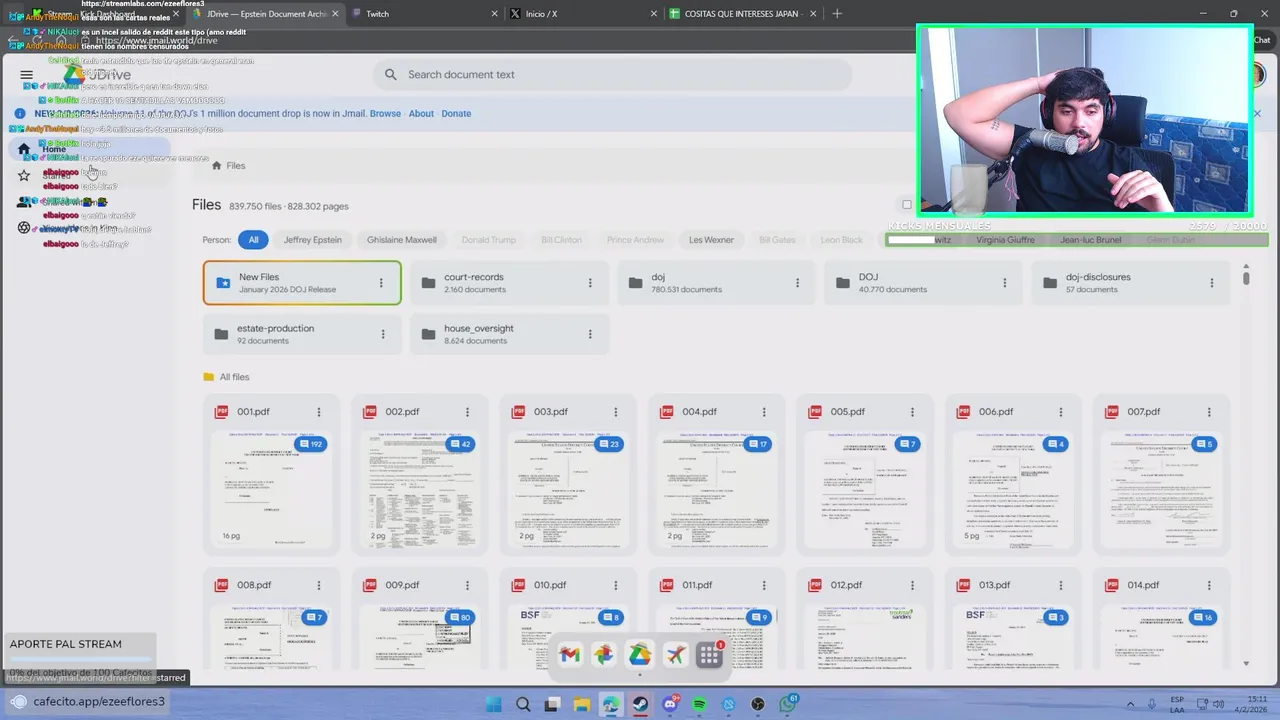Click the PDF icon beside 010.pdf

tap(518, 585)
